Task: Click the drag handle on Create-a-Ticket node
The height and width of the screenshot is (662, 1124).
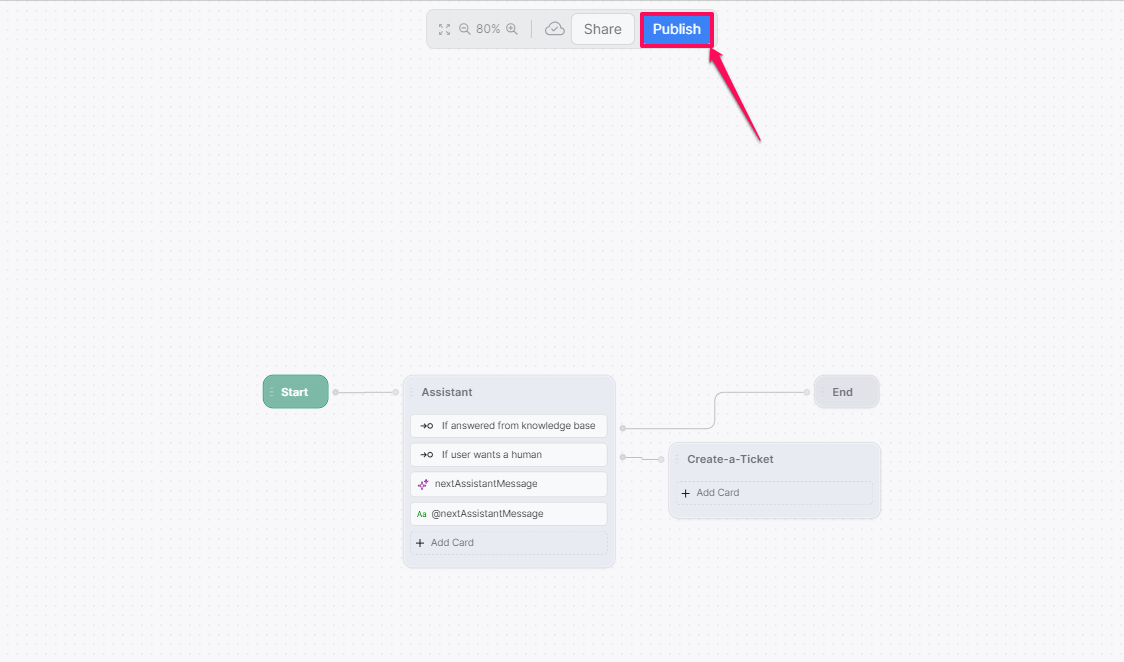Action: pos(677,459)
